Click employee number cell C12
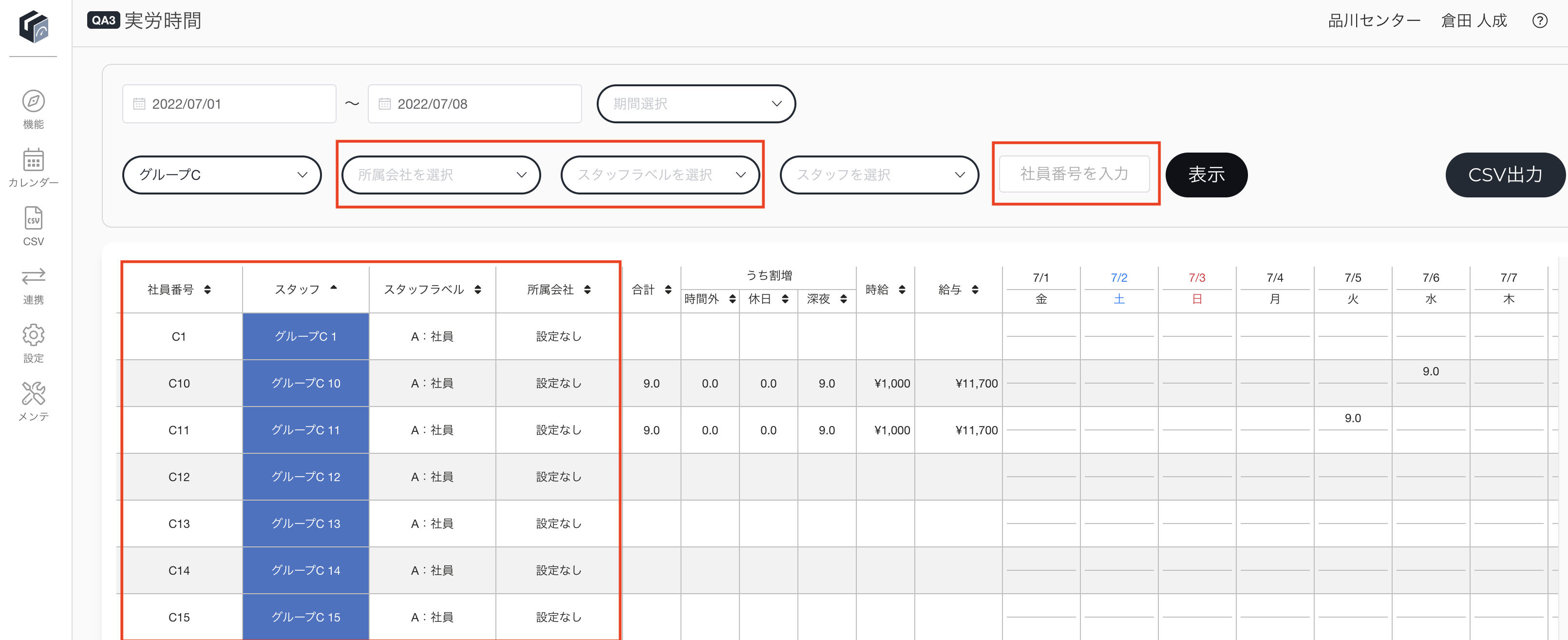 point(179,477)
